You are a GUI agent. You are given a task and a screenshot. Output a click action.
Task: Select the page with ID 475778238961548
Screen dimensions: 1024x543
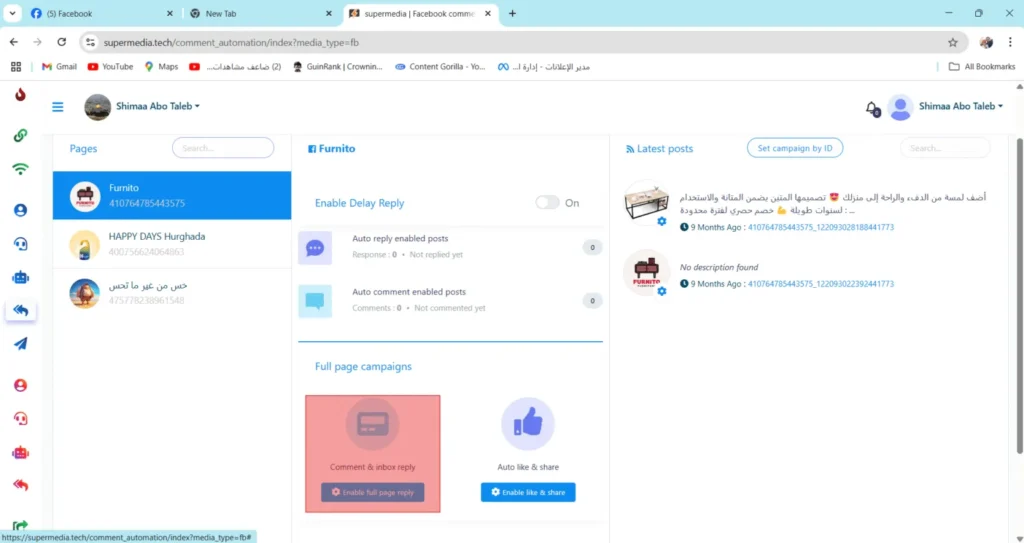pos(172,293)
